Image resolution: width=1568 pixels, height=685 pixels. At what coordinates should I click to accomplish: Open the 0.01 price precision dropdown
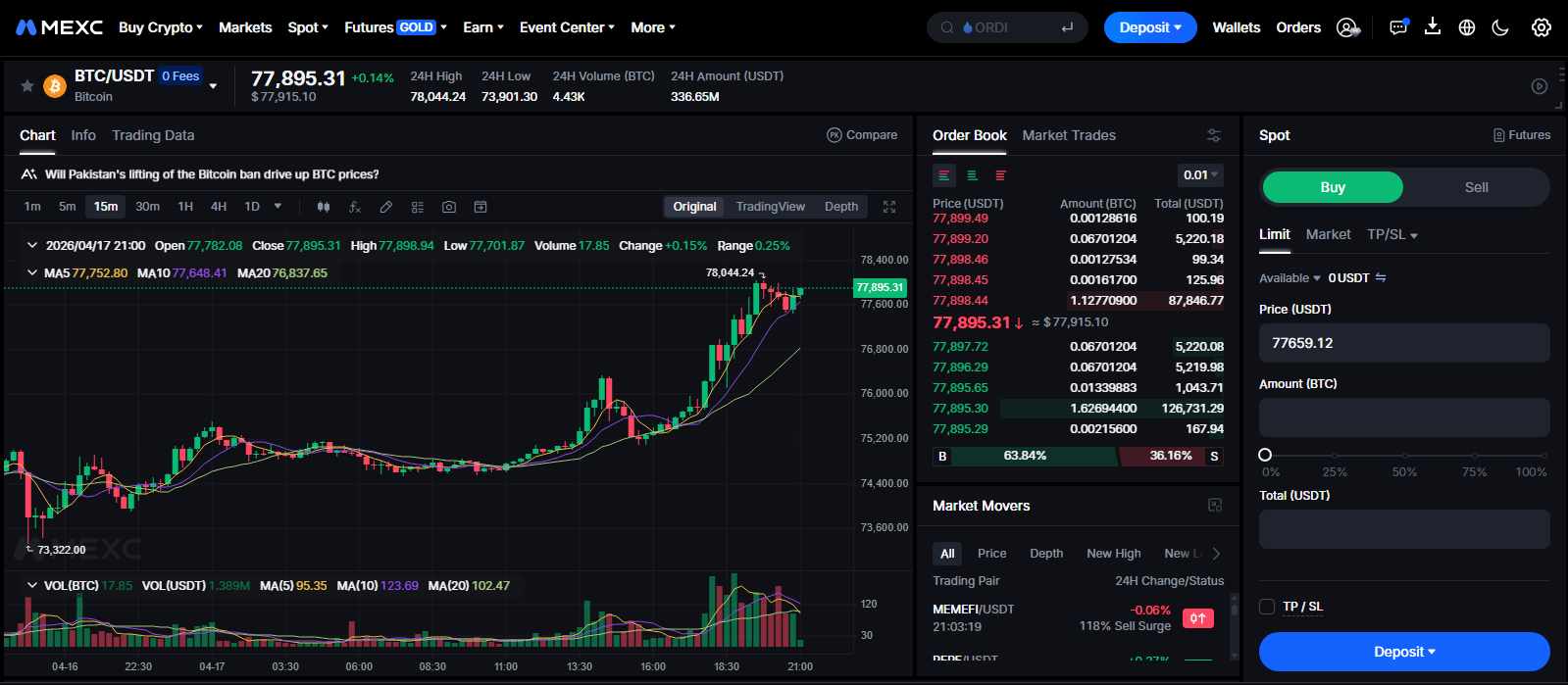[1200, 175]
